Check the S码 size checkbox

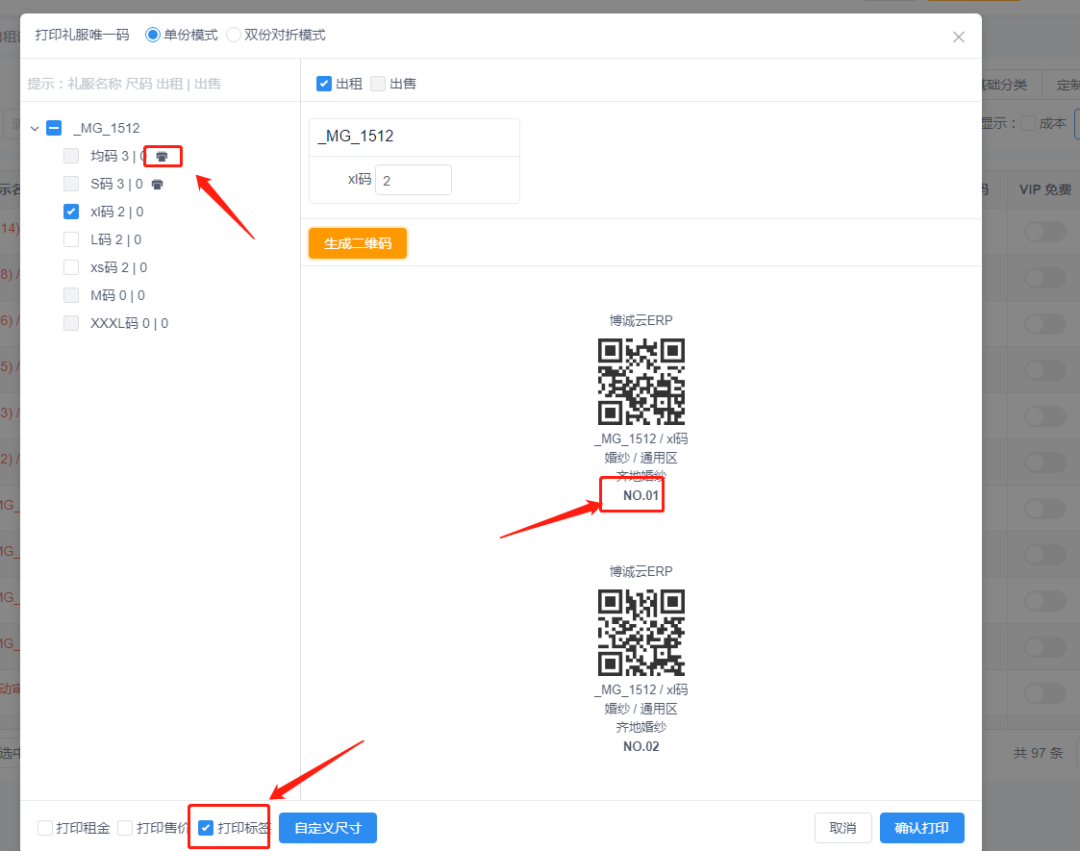(x=71, y=184)
